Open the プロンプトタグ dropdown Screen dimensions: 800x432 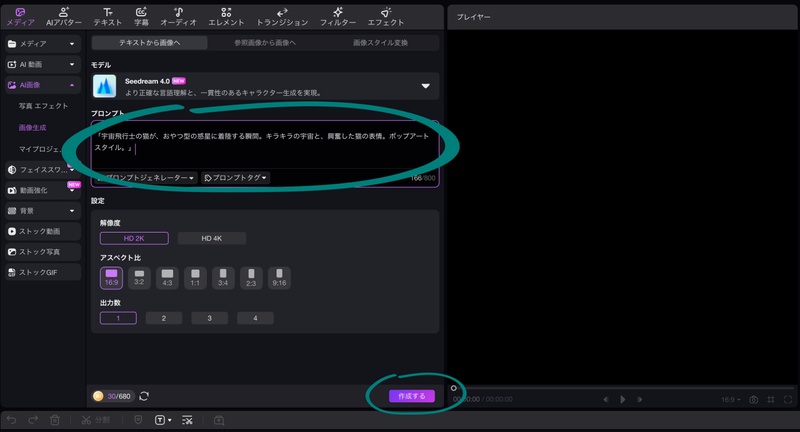236,177
